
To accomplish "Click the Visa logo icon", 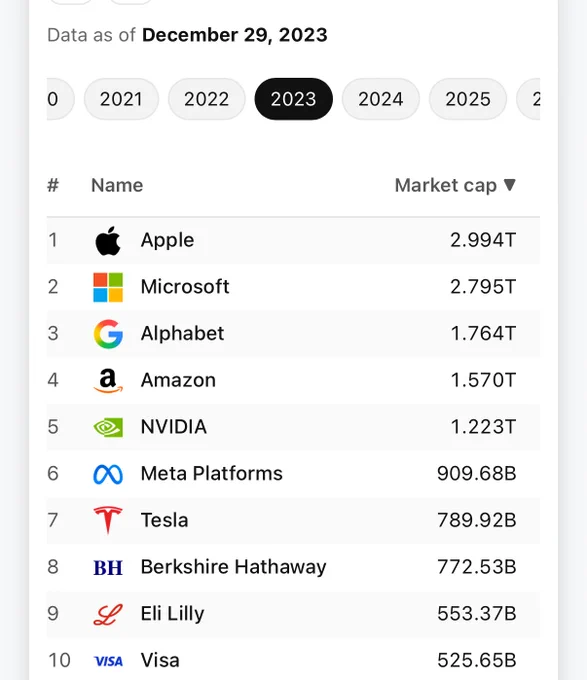I will coord(108,661).
